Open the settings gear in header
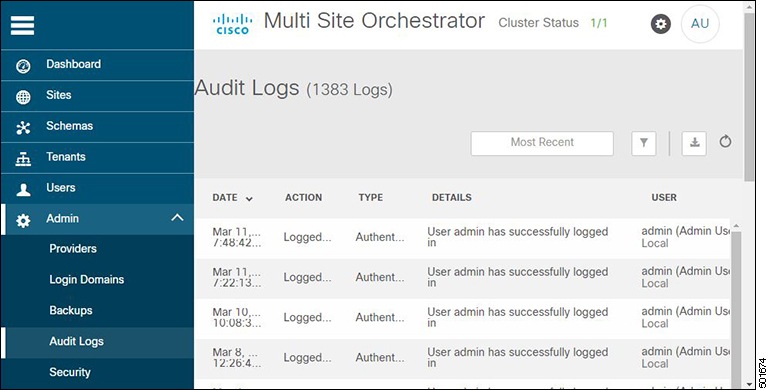This screenshot has height=390, width=768. pos(661,24)
